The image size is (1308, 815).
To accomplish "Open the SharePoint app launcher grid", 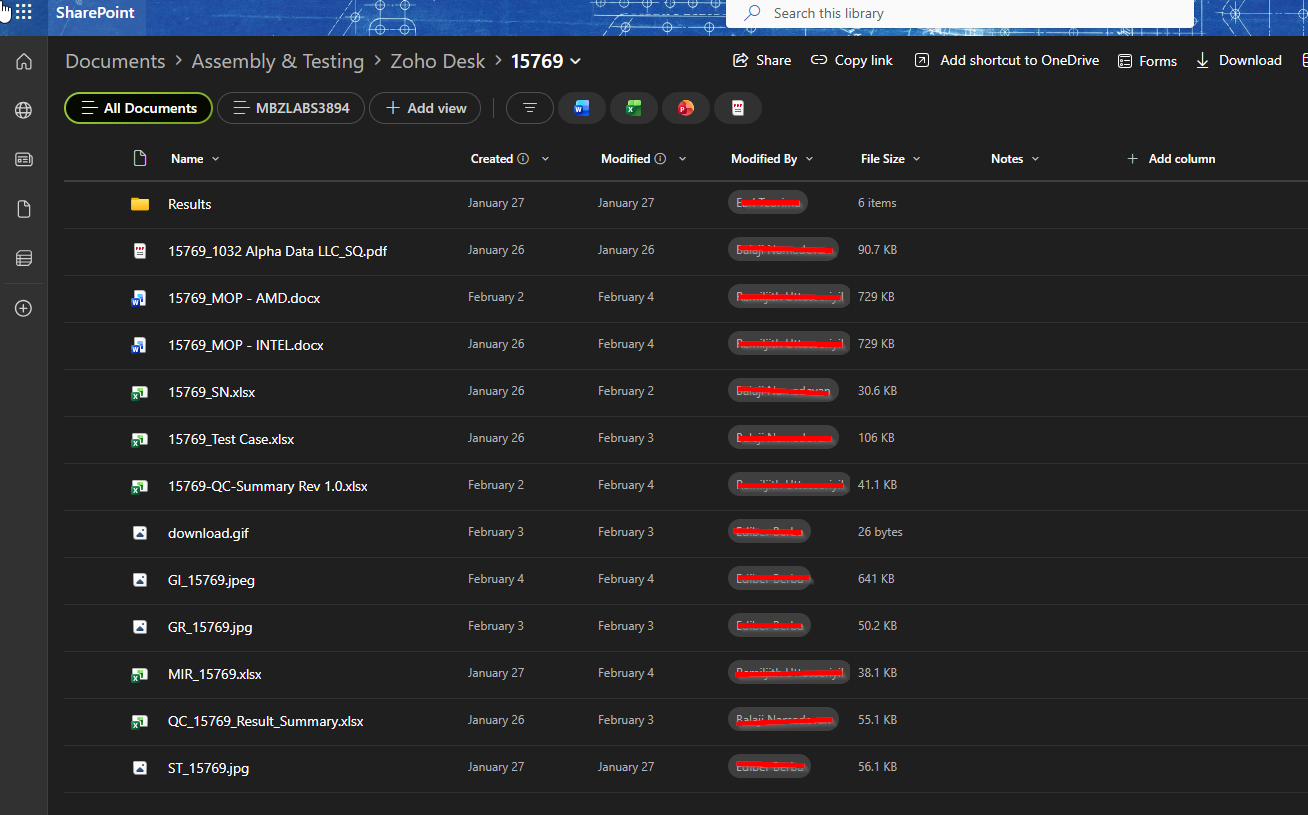I will pyautogui.click(x=23, y=13).
